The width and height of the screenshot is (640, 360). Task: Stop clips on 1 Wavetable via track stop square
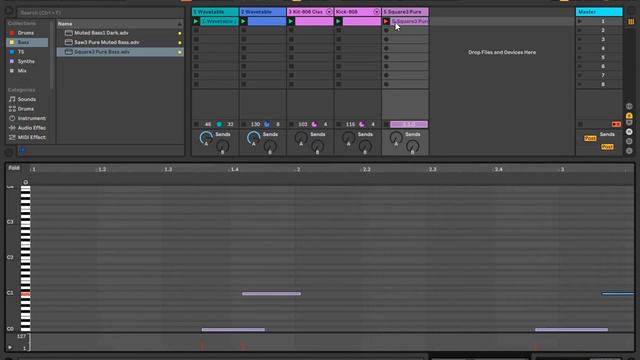point(196,124)
